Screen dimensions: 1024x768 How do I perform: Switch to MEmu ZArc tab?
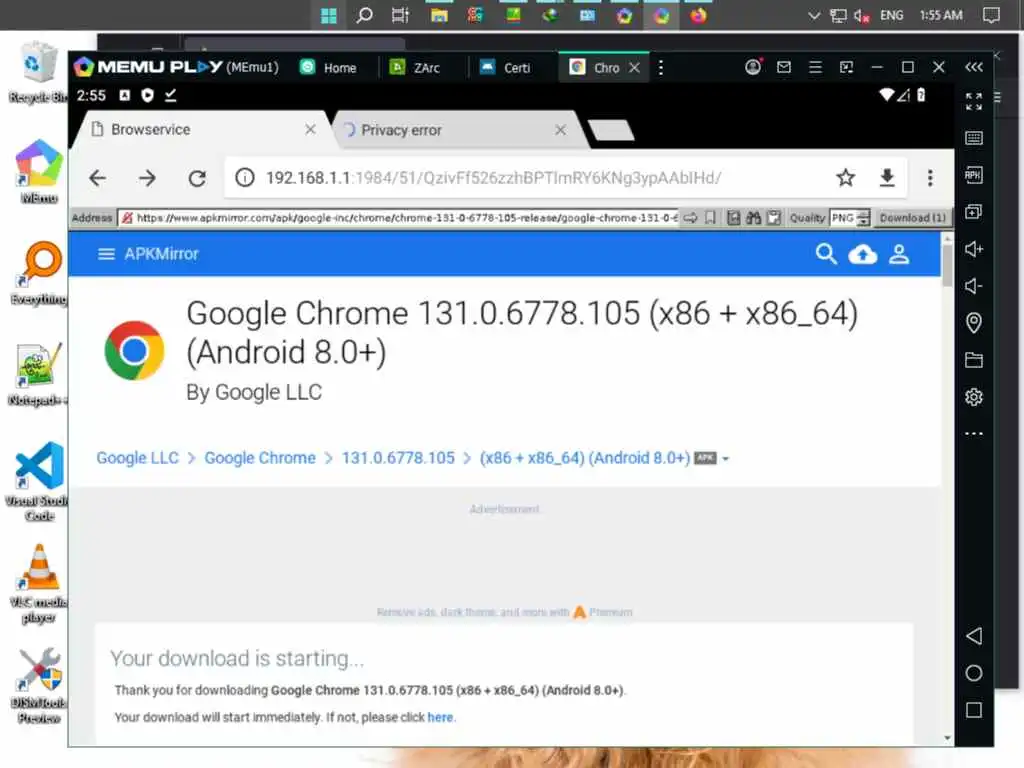pos(416,67)
